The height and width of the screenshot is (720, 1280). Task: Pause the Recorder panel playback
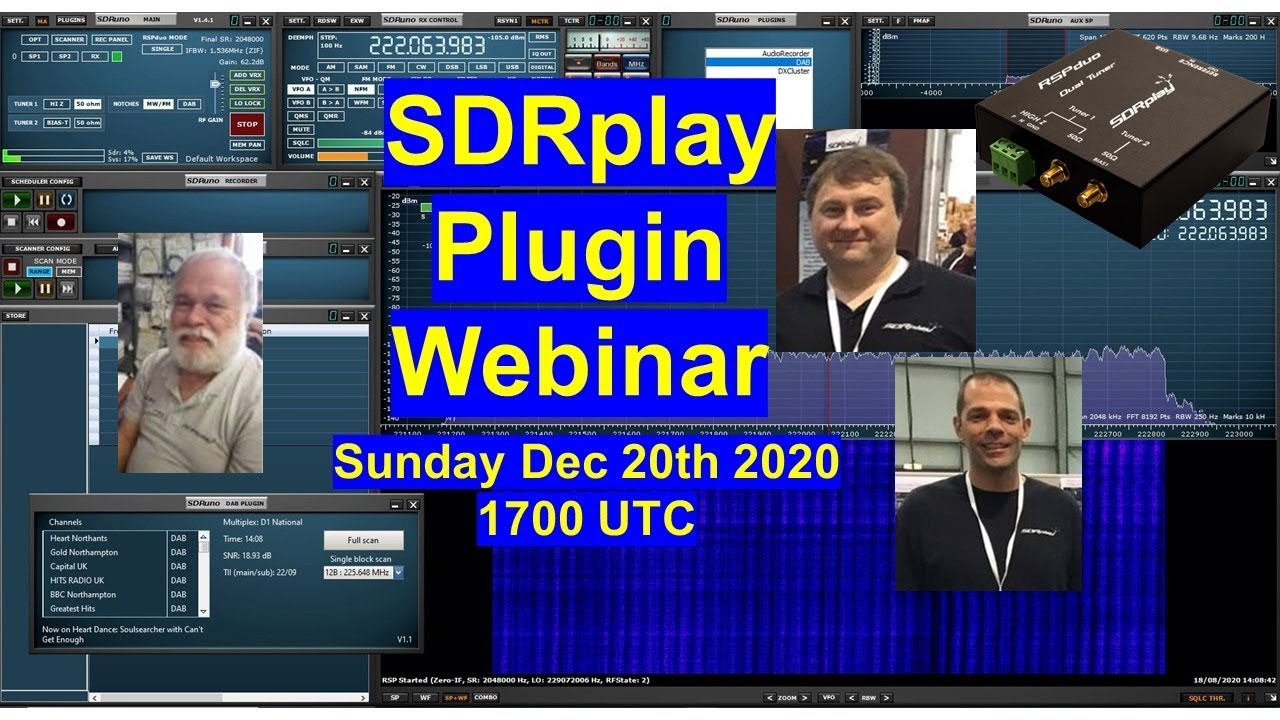pyautogui.click(x=44, y=200)
